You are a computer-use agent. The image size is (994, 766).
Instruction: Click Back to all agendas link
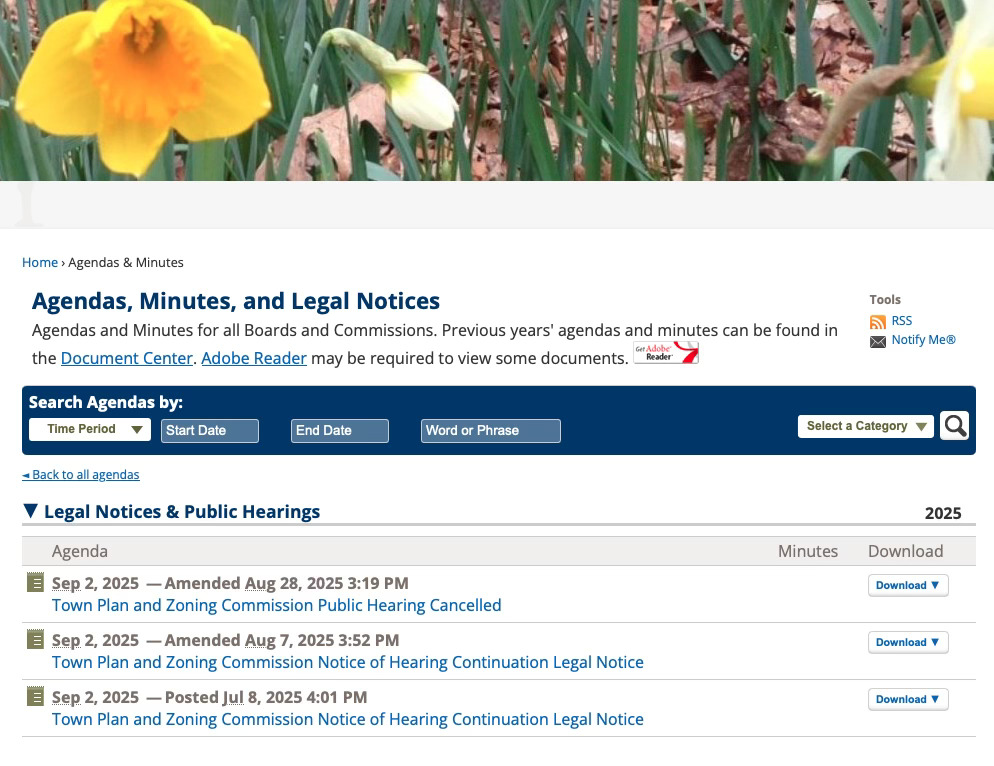point(81,475)
